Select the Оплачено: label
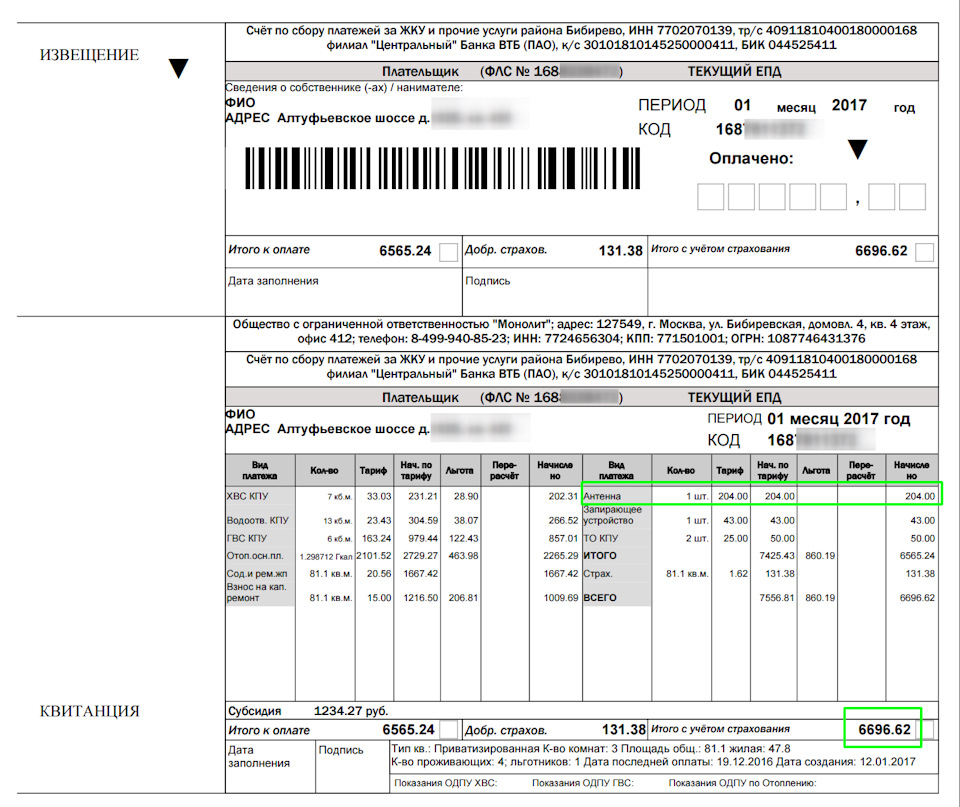This screenshot has width=960, height=807. tap(751, 159)
